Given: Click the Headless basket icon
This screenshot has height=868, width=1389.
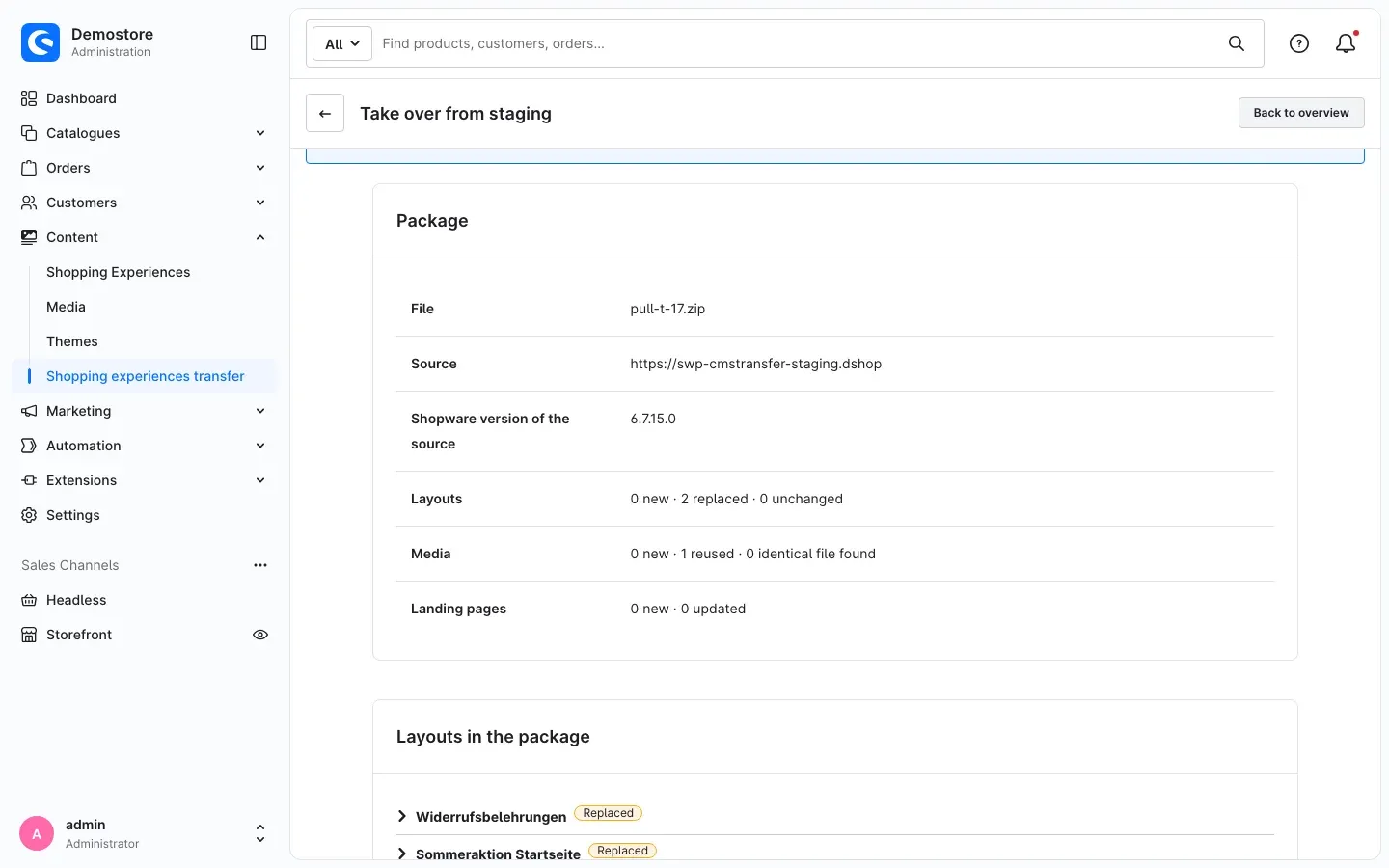Looking at the screenshot, I should coord(29,600).
